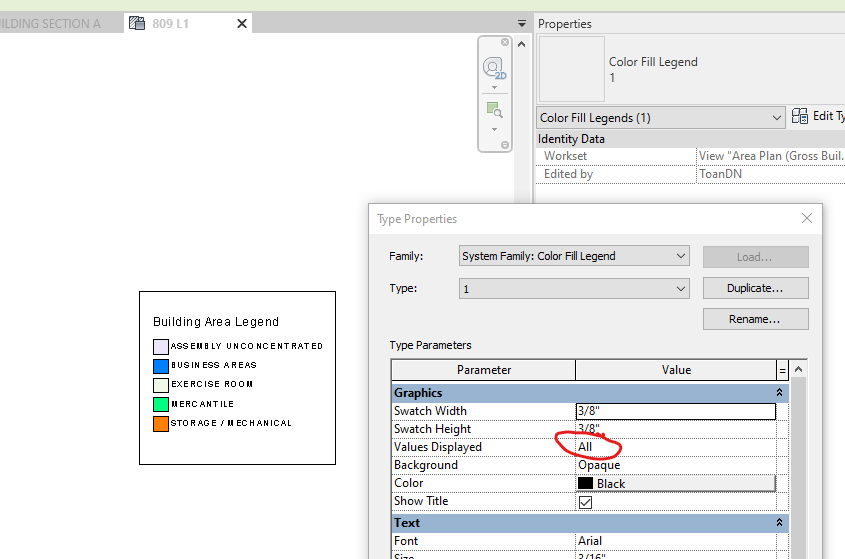Edit the Swatch Width value field

coord(676,411)
